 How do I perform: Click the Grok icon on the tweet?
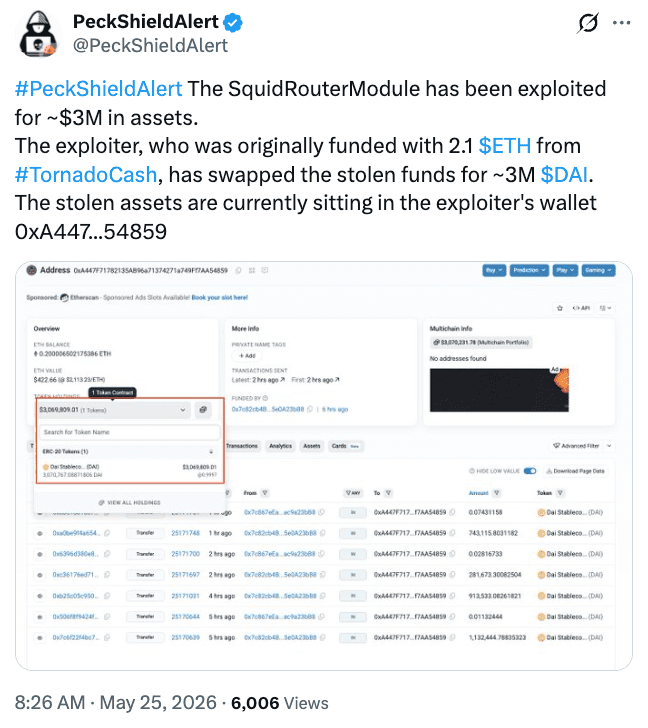coord(588,22)
